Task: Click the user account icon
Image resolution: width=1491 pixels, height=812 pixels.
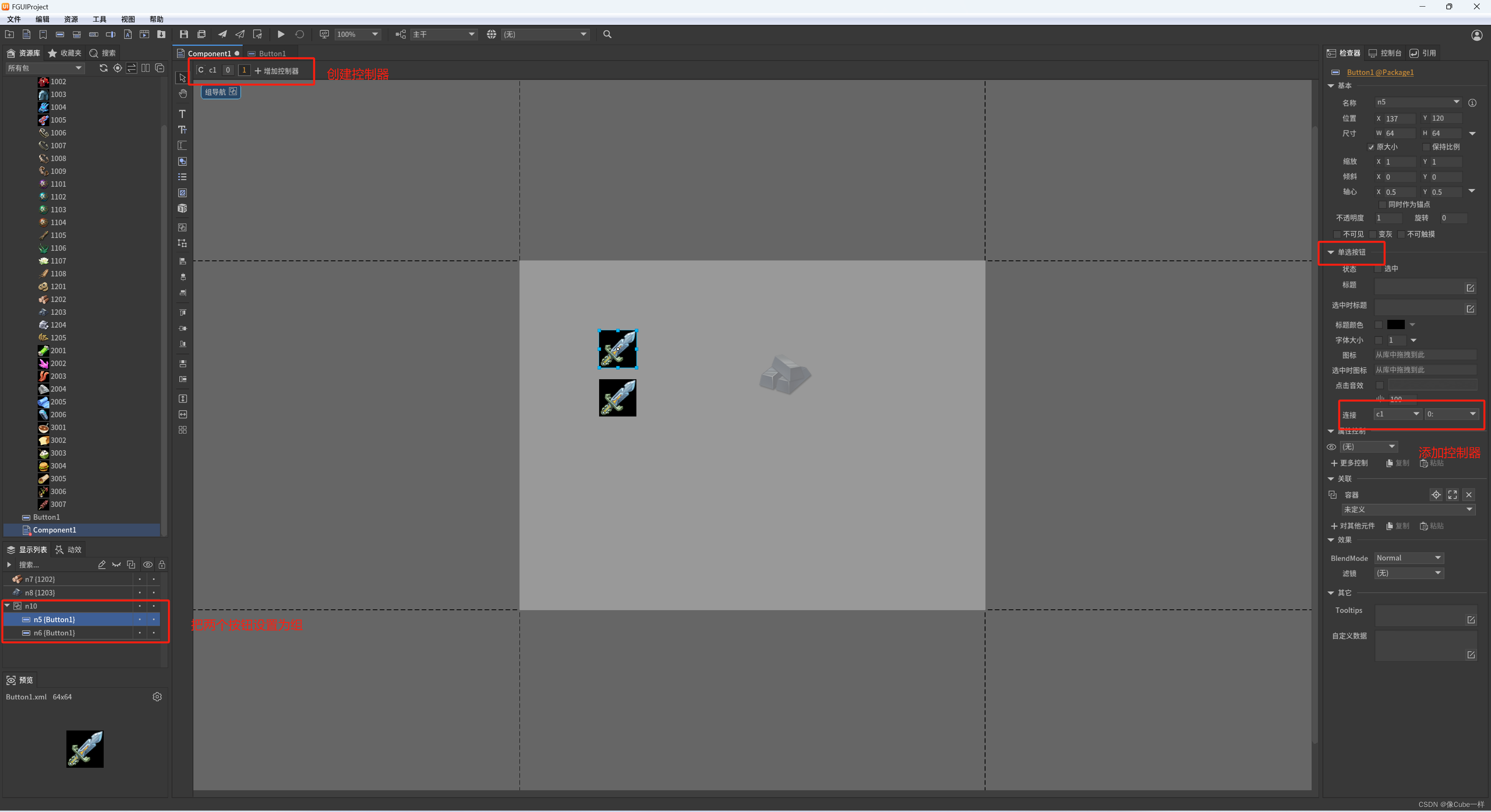Action: pyautogui.click(x=1477, y=35)
